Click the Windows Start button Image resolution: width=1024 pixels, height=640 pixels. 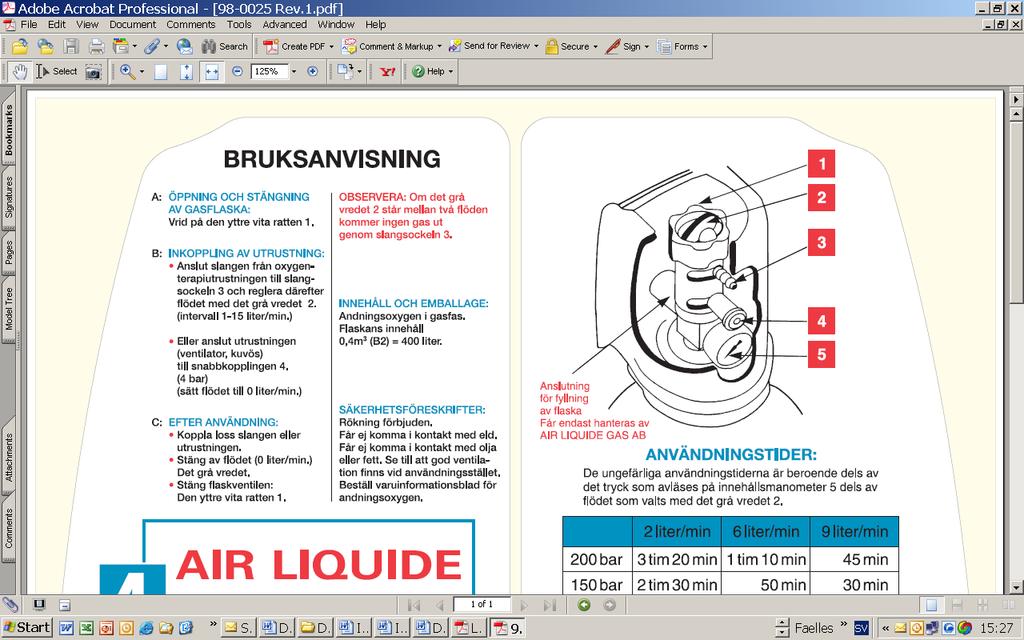coord(26,628)
